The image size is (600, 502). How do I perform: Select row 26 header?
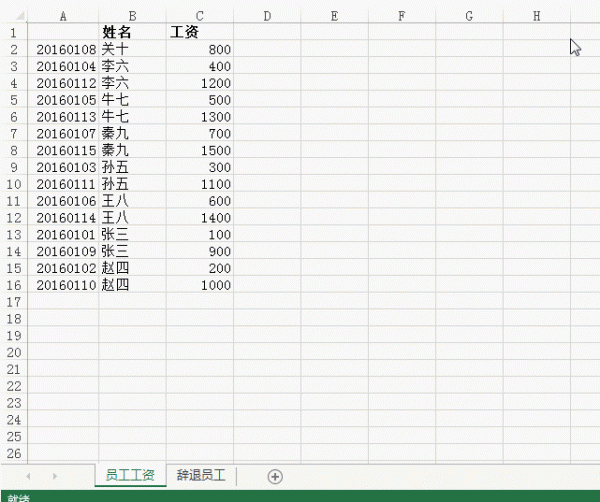pyautogui.click(x=13, y=454)
